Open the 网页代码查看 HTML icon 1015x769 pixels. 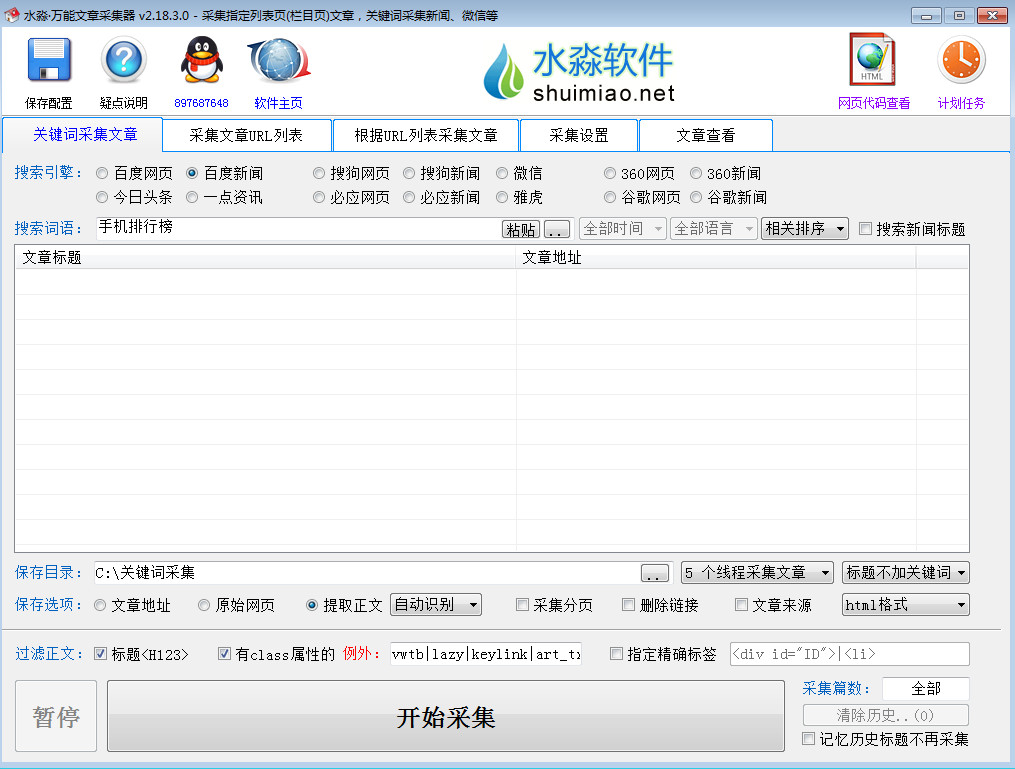[873, 60]
